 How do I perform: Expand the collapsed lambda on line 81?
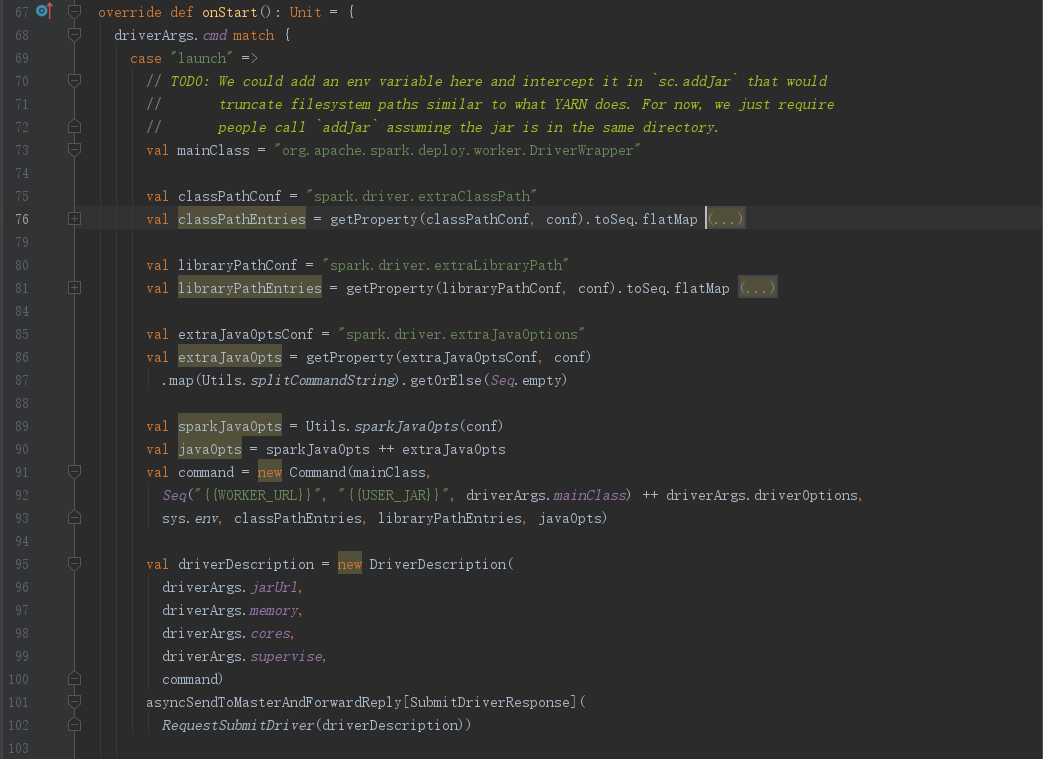[x=76, y=287]
